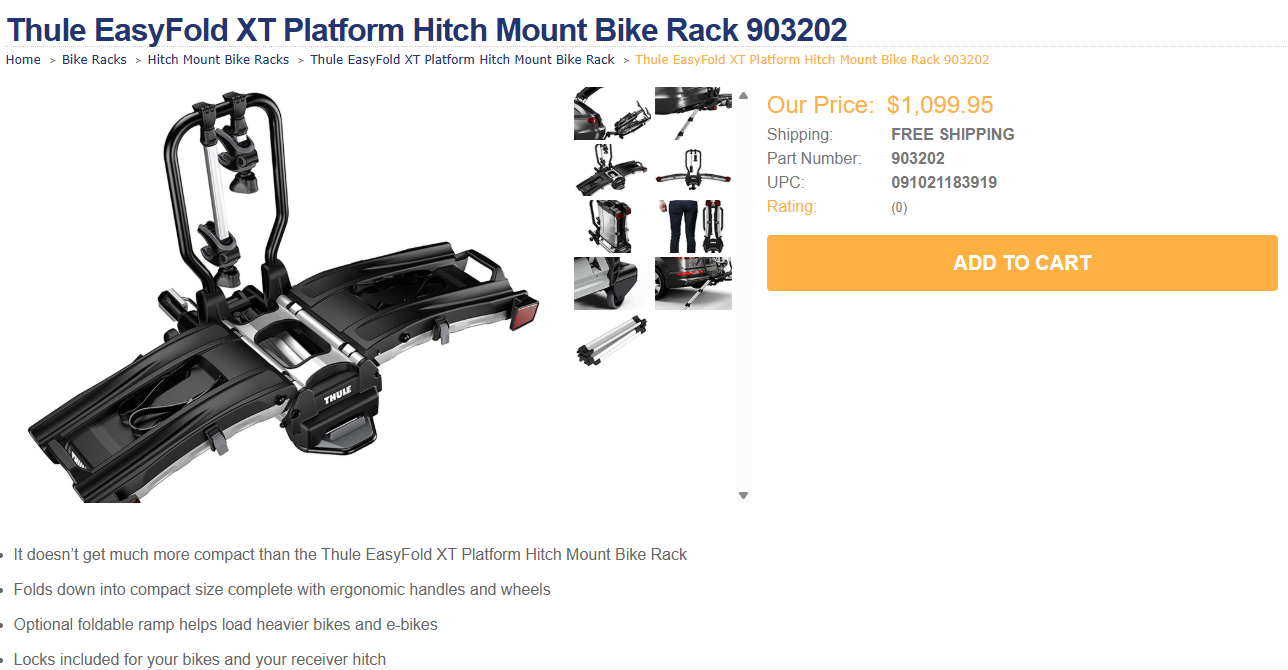
Task: Click thumbnail gallery scroll down arrow
Action: pos(743,495)
